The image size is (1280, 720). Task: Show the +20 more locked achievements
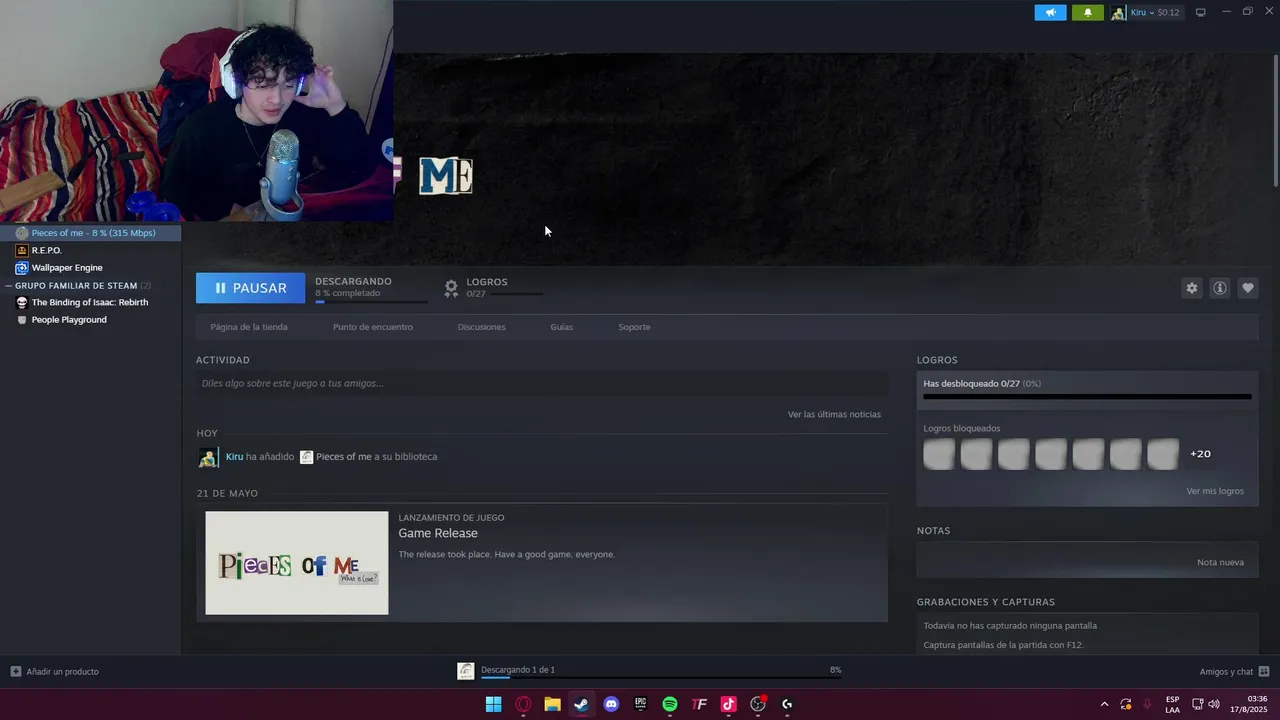click(x=1200, y=454)
